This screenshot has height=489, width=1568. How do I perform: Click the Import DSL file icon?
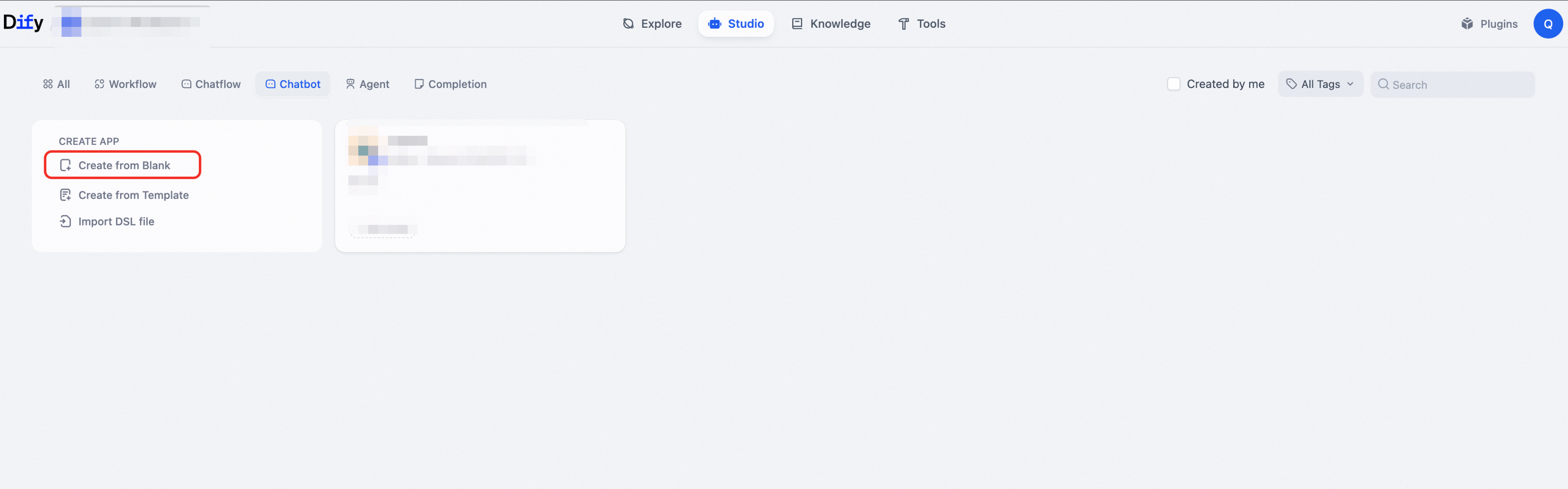click(65, 221)
